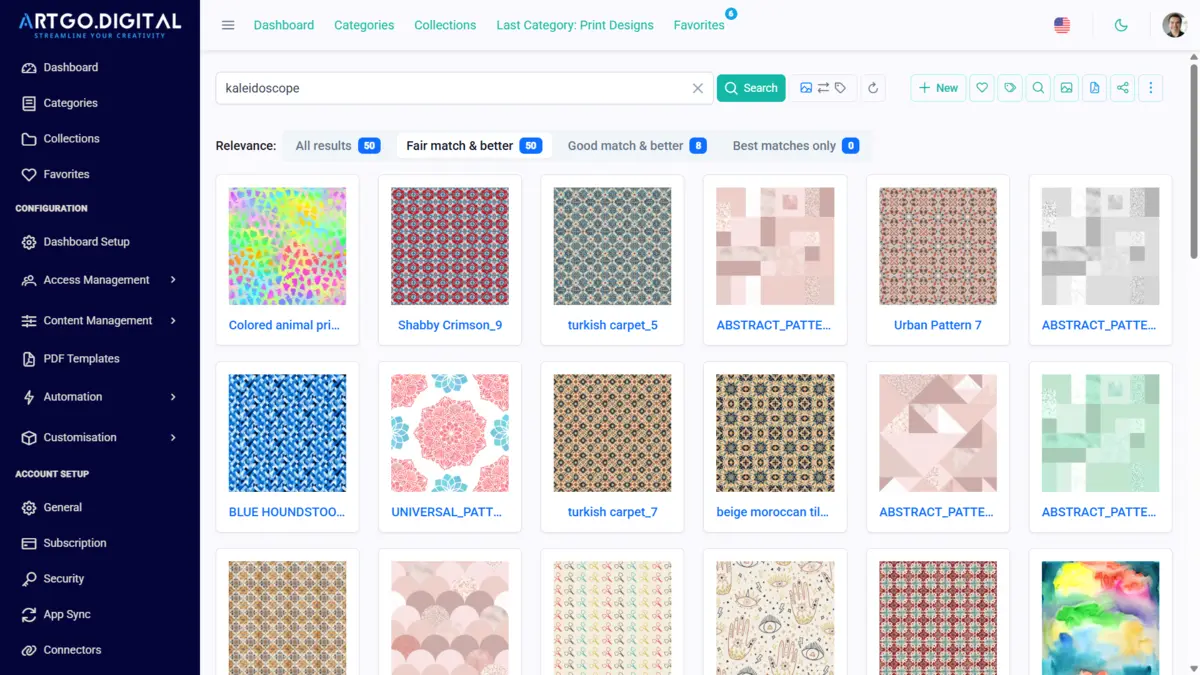Click the share icon in toolbar
Screen dimensions: 1200x675
coord(1122,88)
